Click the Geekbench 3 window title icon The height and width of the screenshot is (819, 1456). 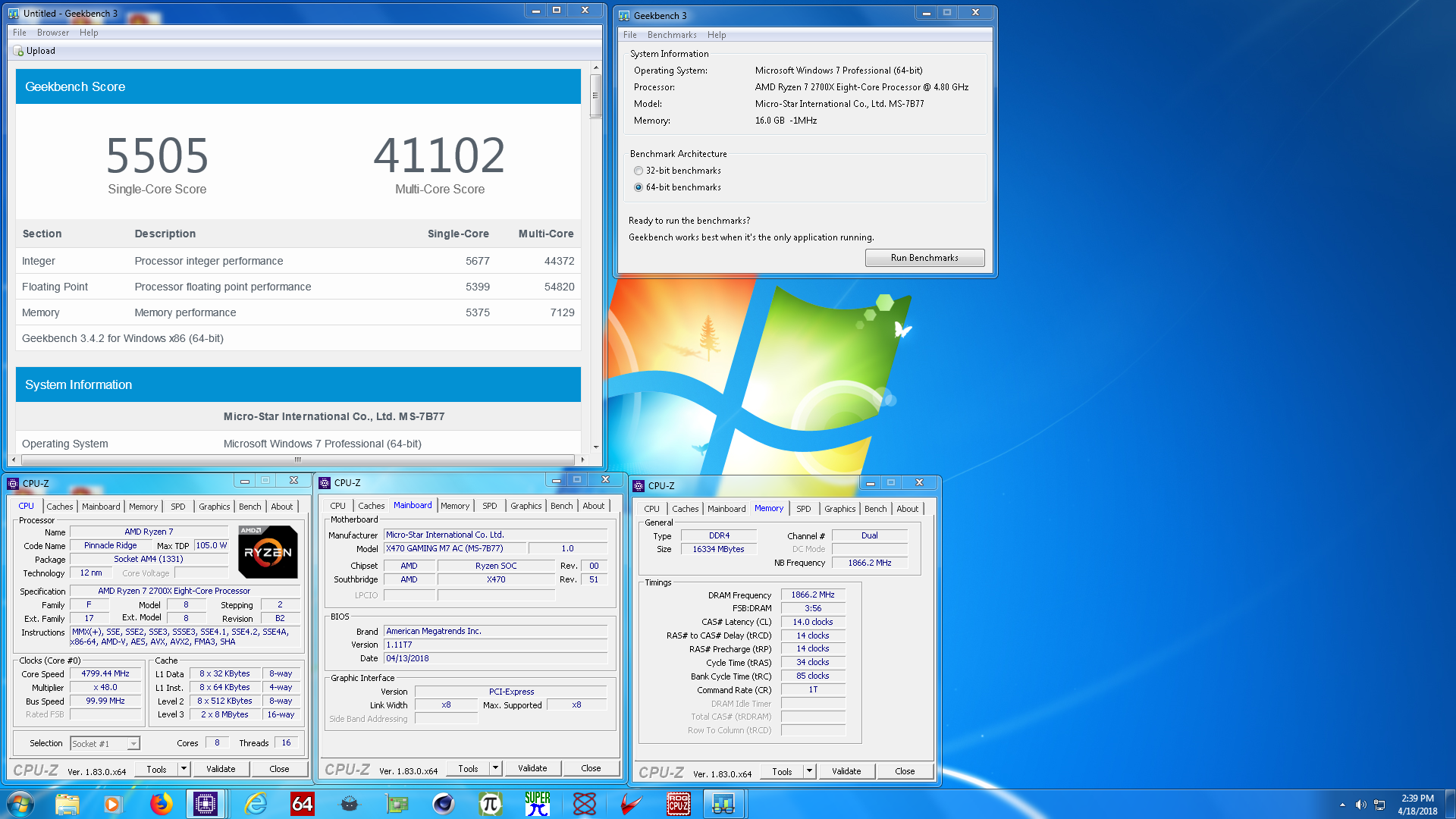tap(624, 15)
